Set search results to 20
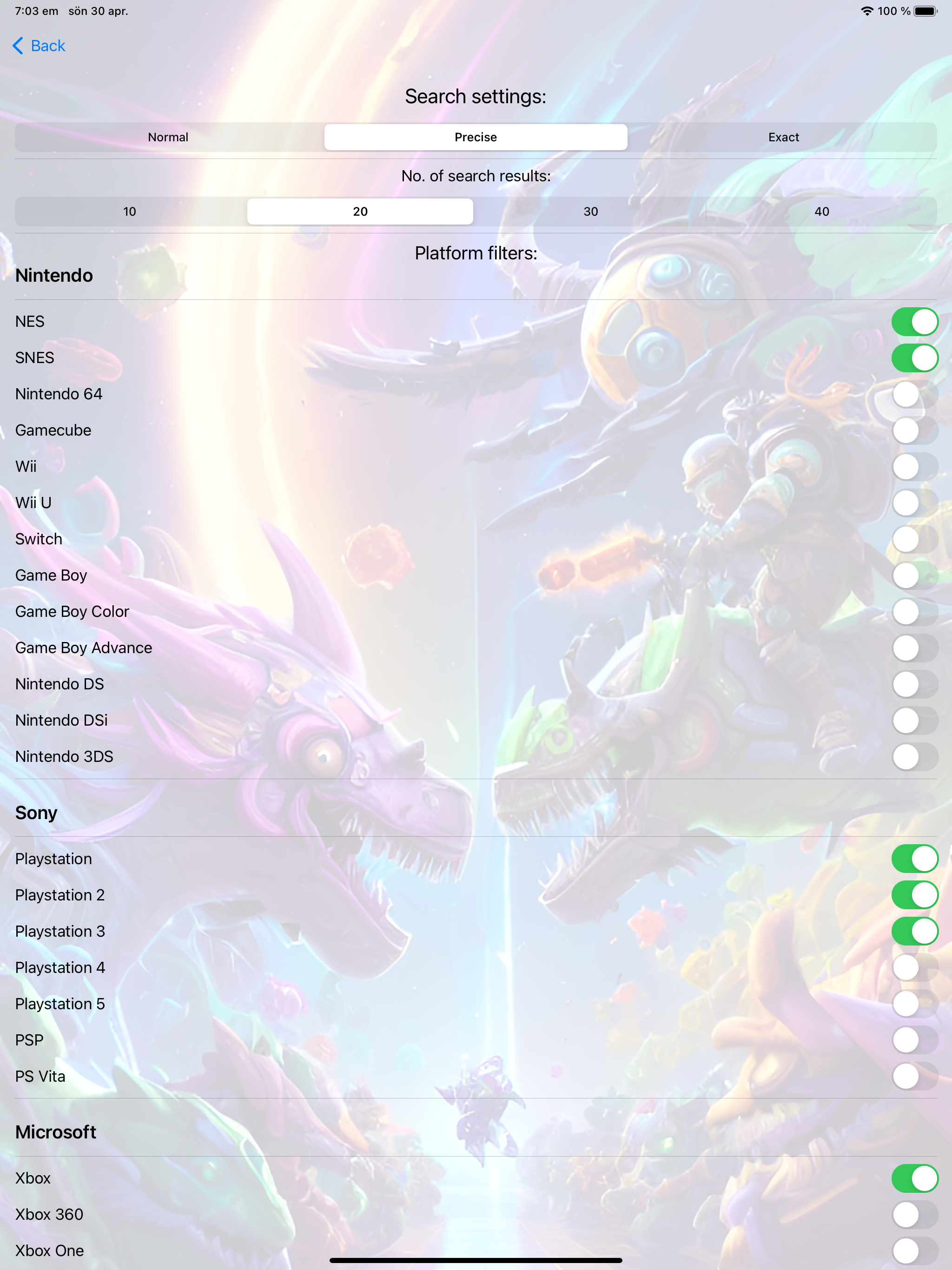Screen dimensions: 952x1270 [360, 212]
